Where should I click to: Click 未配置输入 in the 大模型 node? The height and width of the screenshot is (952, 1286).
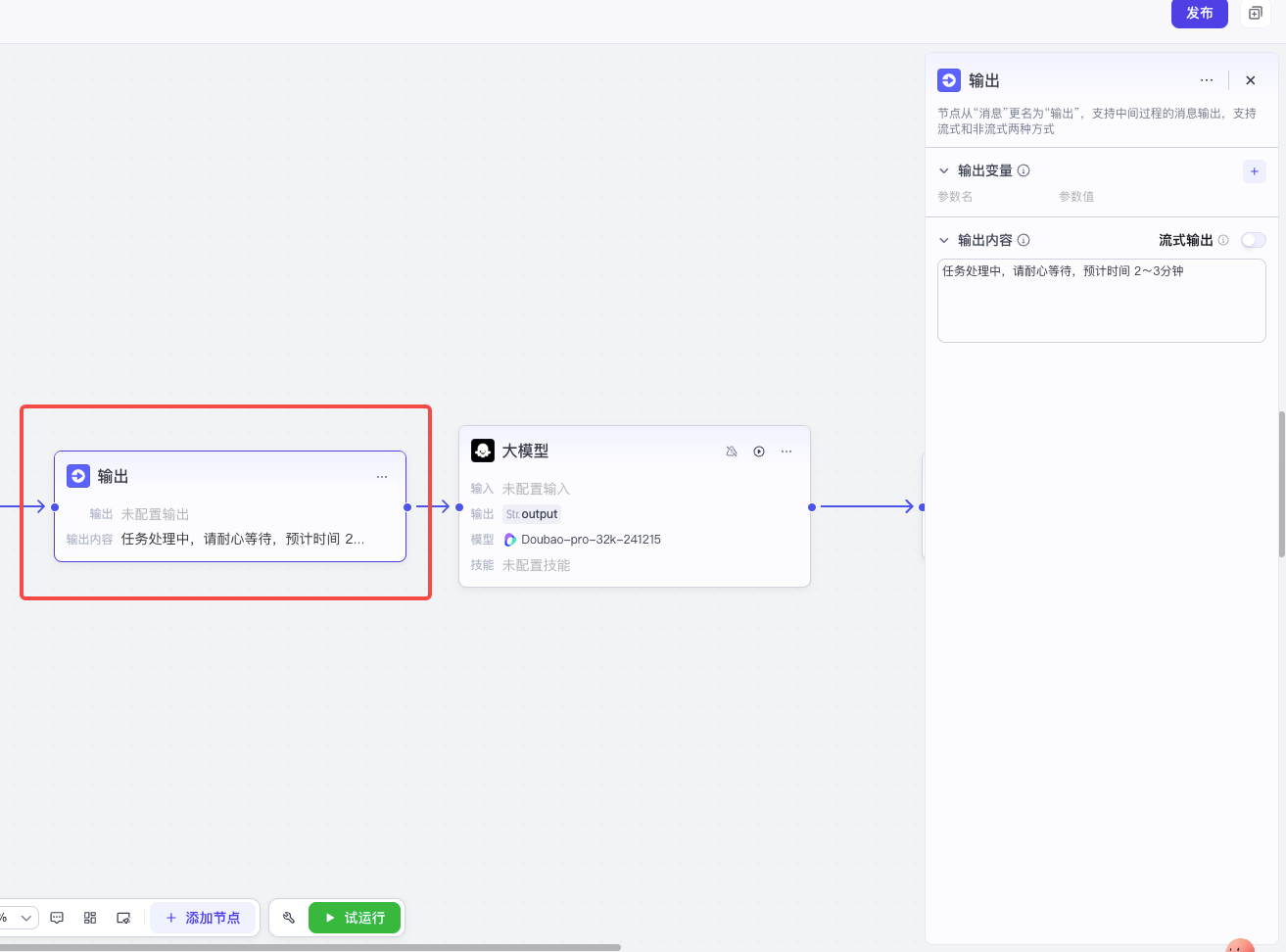536,489
